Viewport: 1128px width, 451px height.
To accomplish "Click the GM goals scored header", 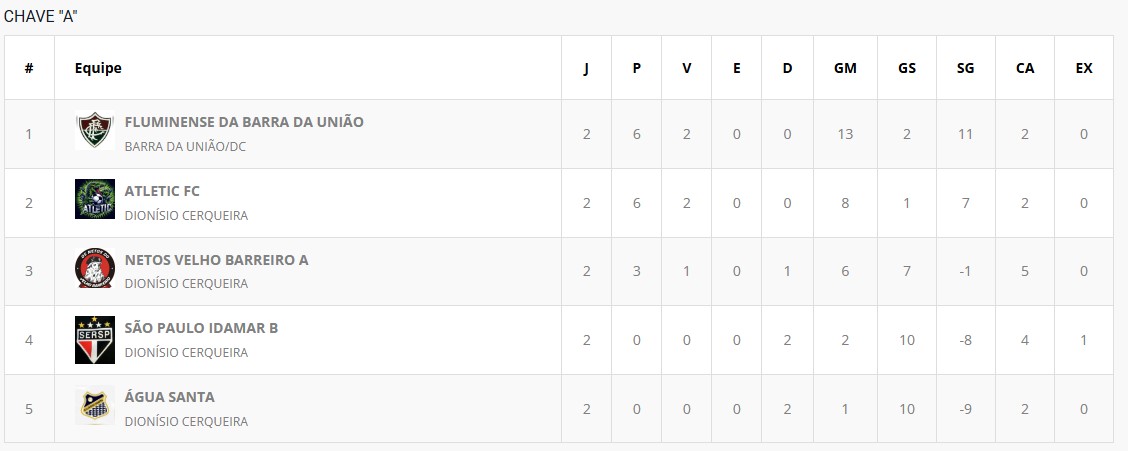I will (845, 68).
